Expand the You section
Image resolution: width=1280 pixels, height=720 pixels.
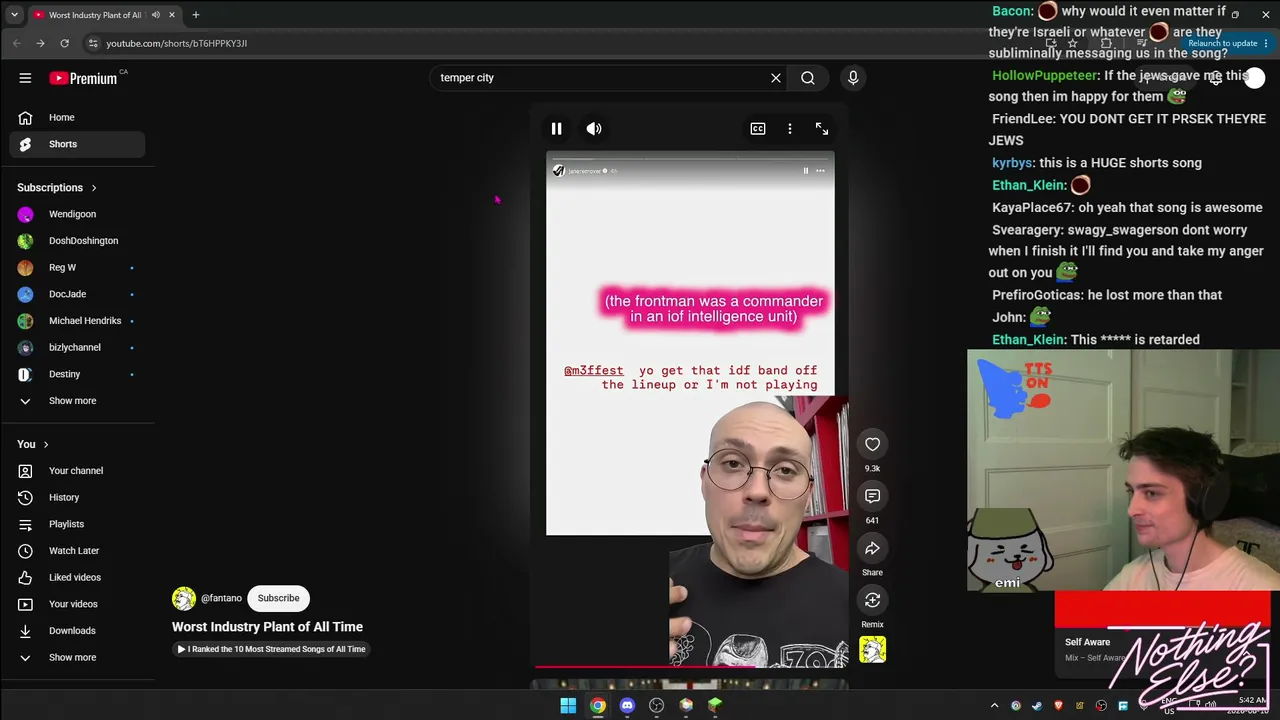pyautogui.click(x=33, y=444)
